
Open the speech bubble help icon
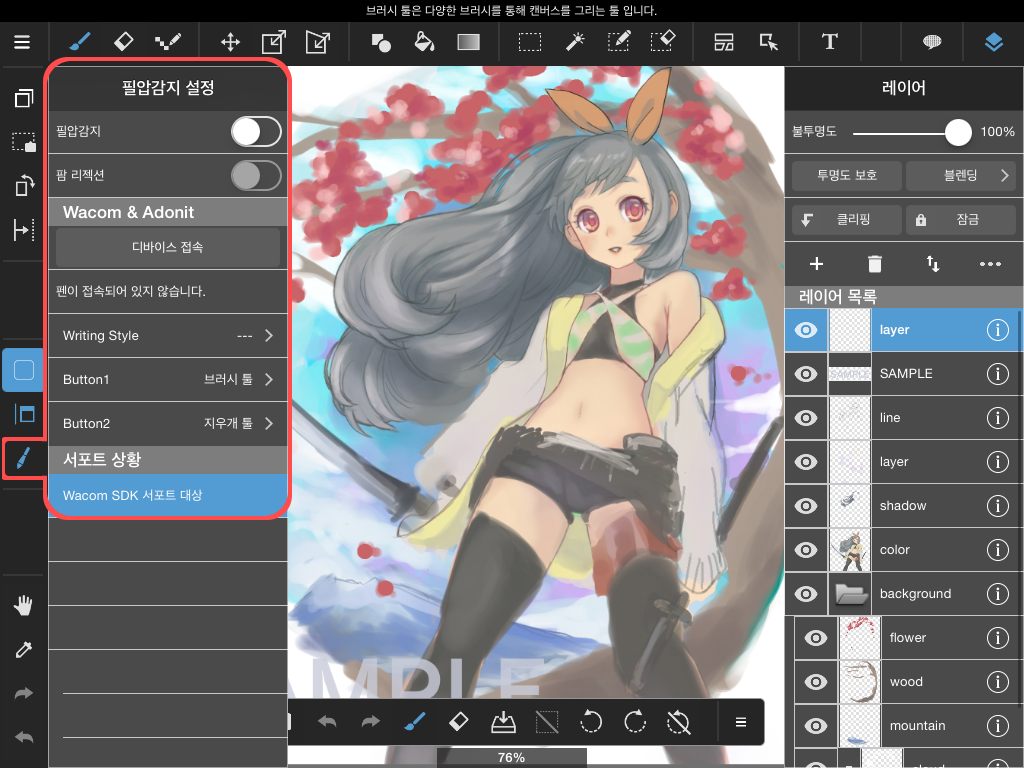(932, 42)
